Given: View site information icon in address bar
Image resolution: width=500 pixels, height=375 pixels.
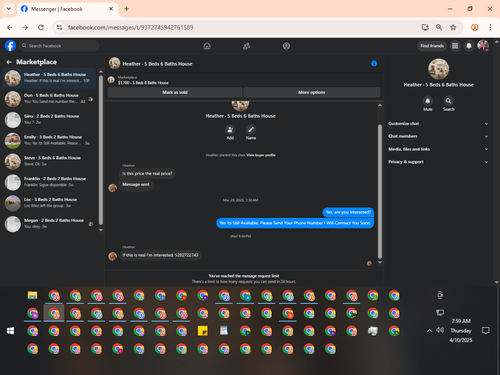Looking at the screenshot, I should [59, 27].
